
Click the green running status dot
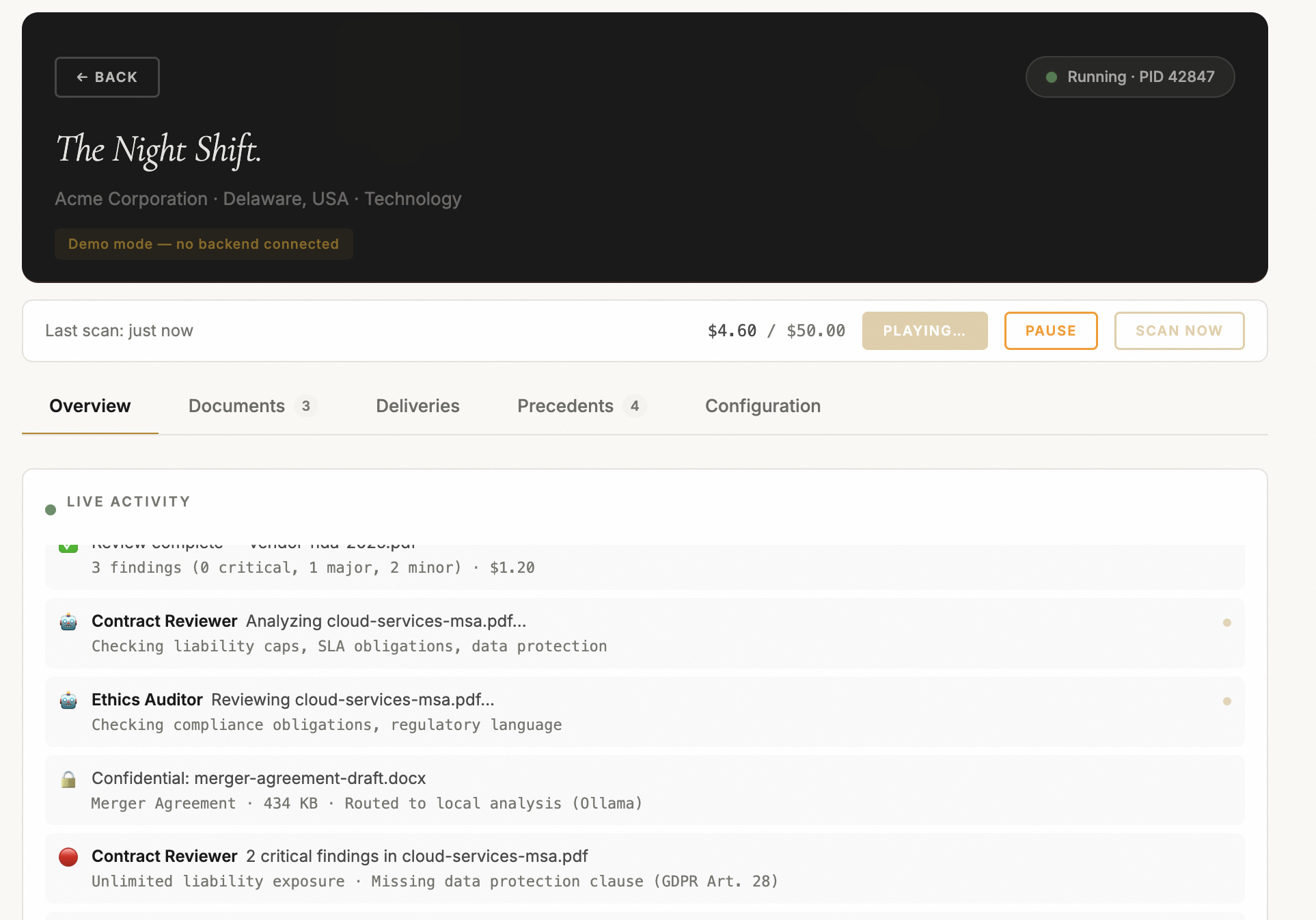tap(1052, 77)
